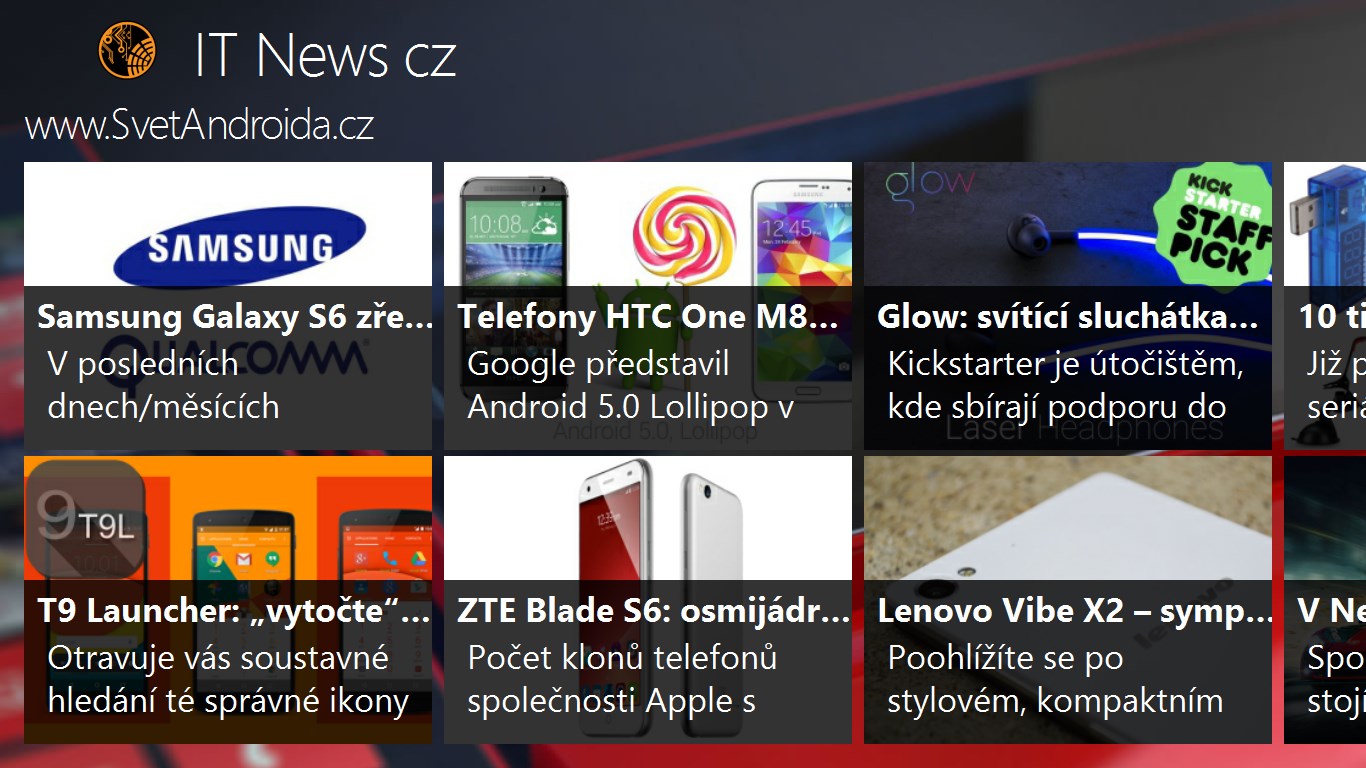Open ZTE Blade S6: osmijádr article headline

point(654,611)
